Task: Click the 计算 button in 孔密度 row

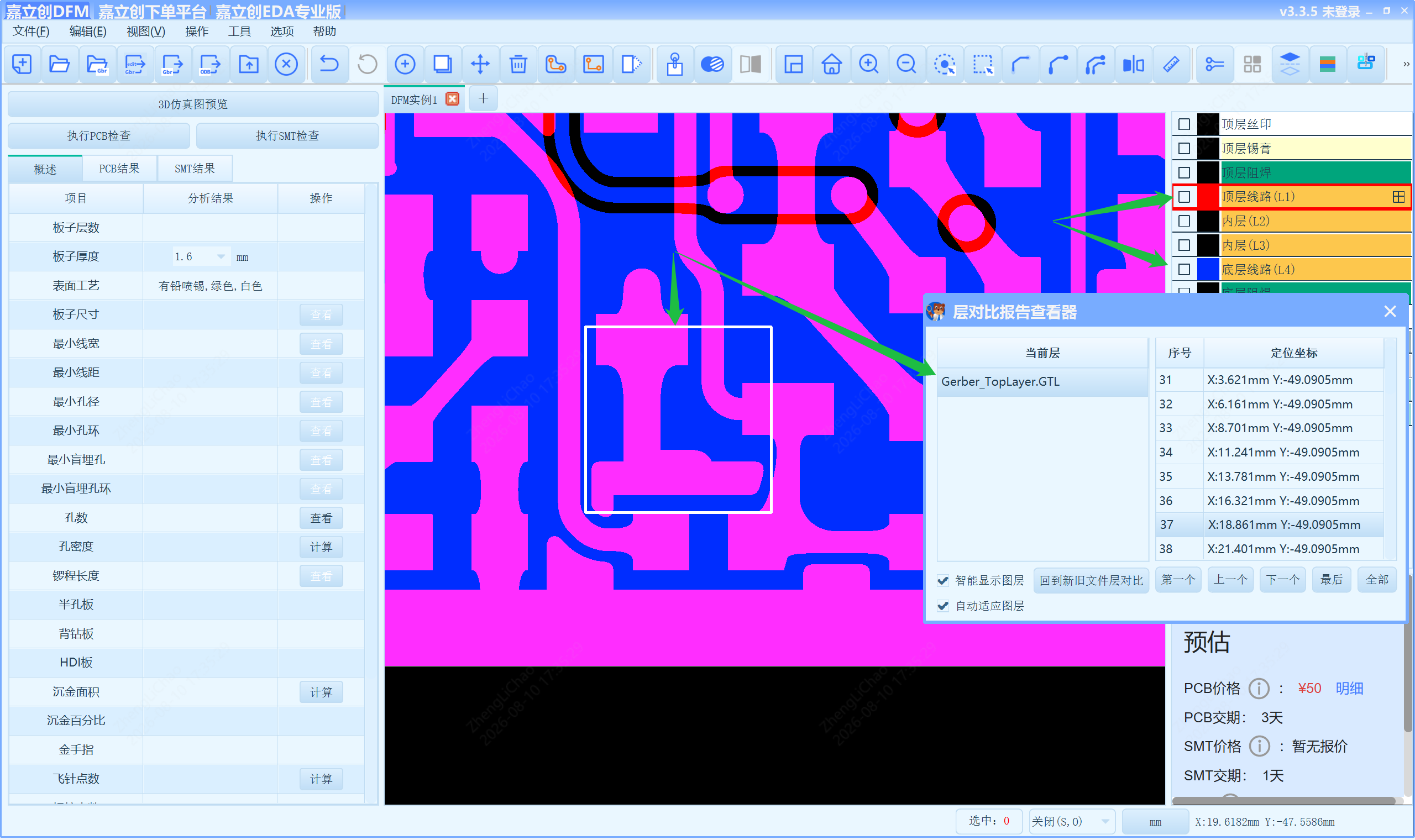Action: 321,547
